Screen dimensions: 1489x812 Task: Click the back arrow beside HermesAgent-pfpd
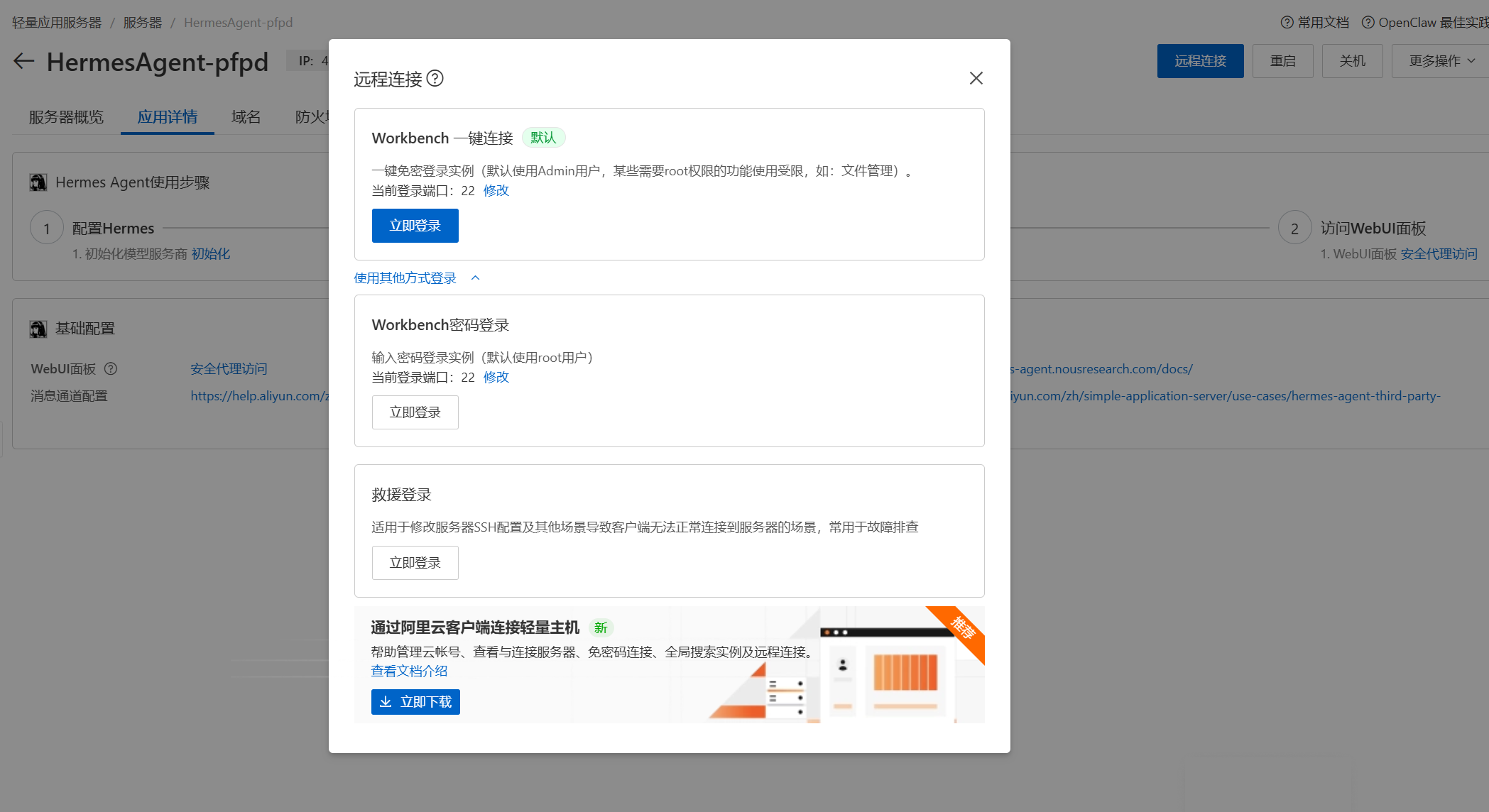point(24,62)
